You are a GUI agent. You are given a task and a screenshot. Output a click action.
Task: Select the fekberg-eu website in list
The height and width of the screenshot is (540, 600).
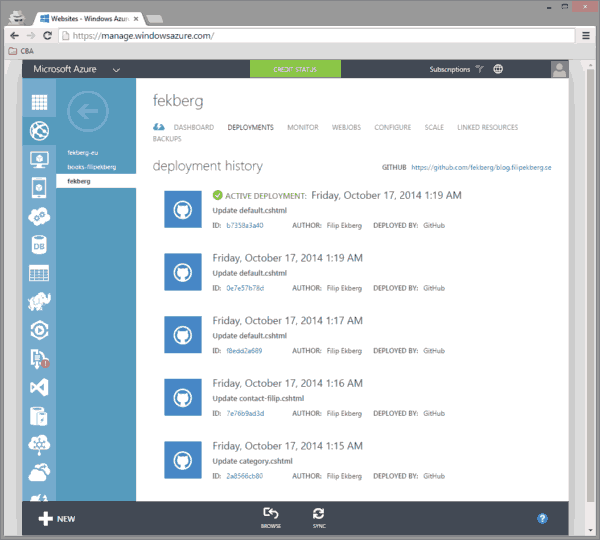click(84, 153)
